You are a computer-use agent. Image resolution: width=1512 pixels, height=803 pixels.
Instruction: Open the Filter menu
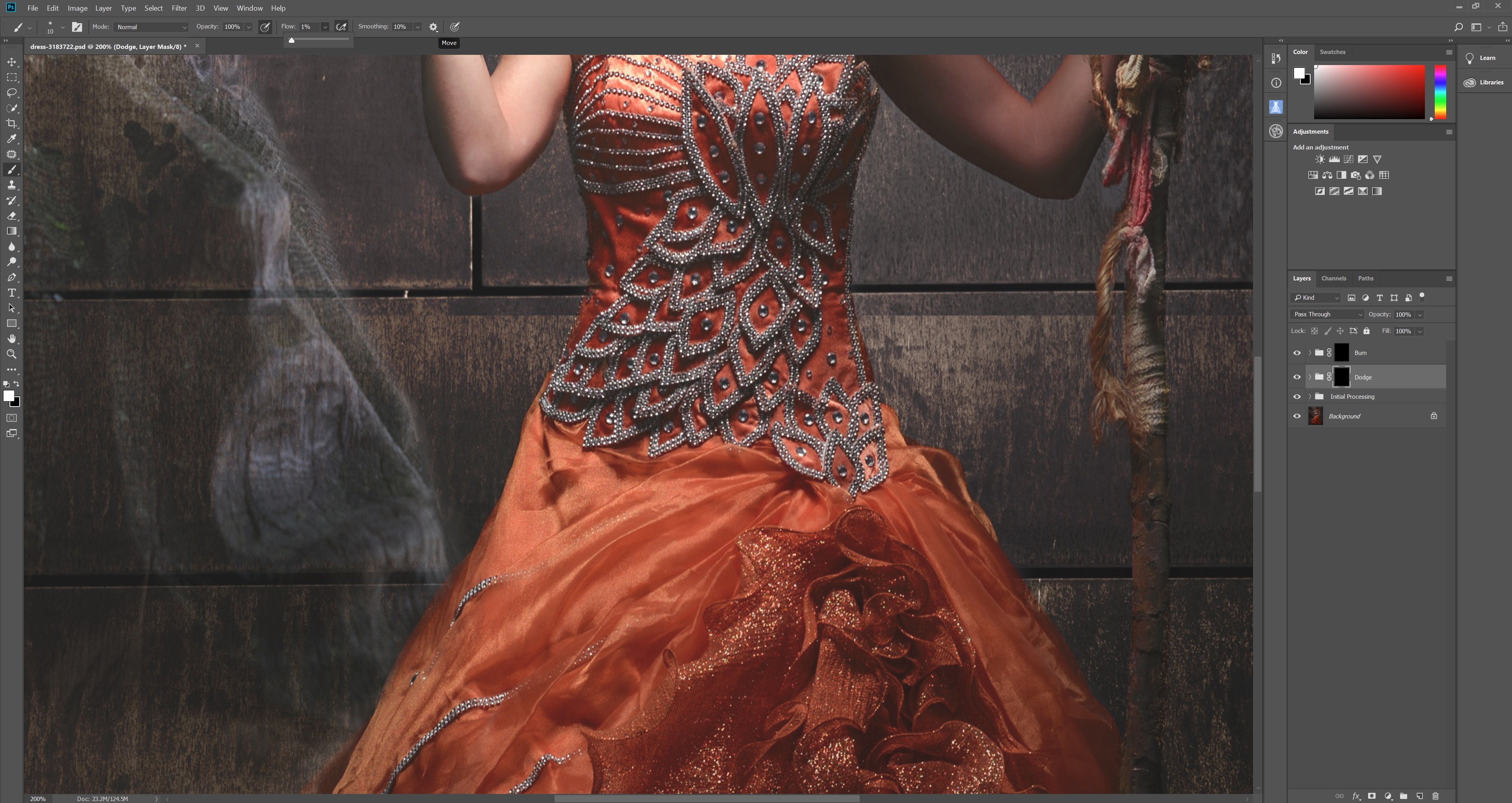tap(179, 7)
